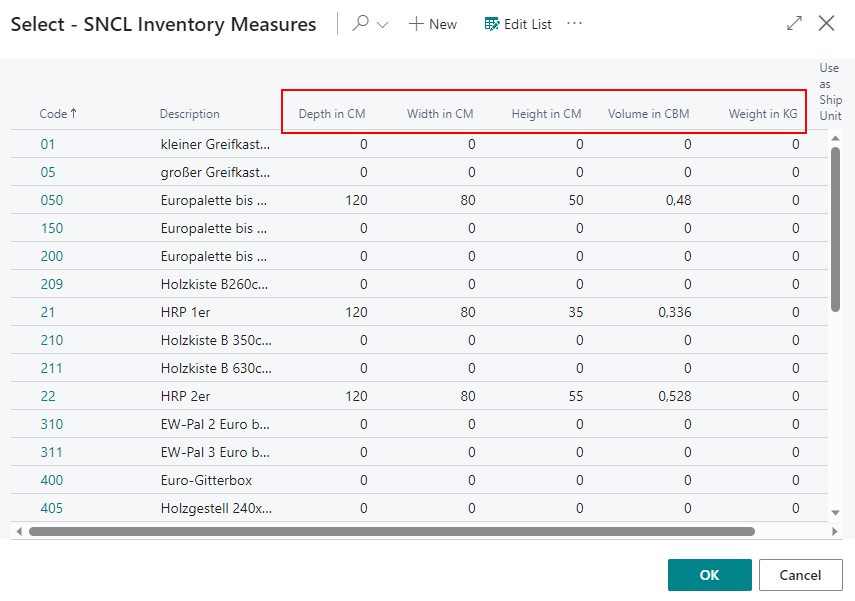Expand the search dropdown chevron
The width and height of the screenshot is (855, 601).
pos(382,25)
